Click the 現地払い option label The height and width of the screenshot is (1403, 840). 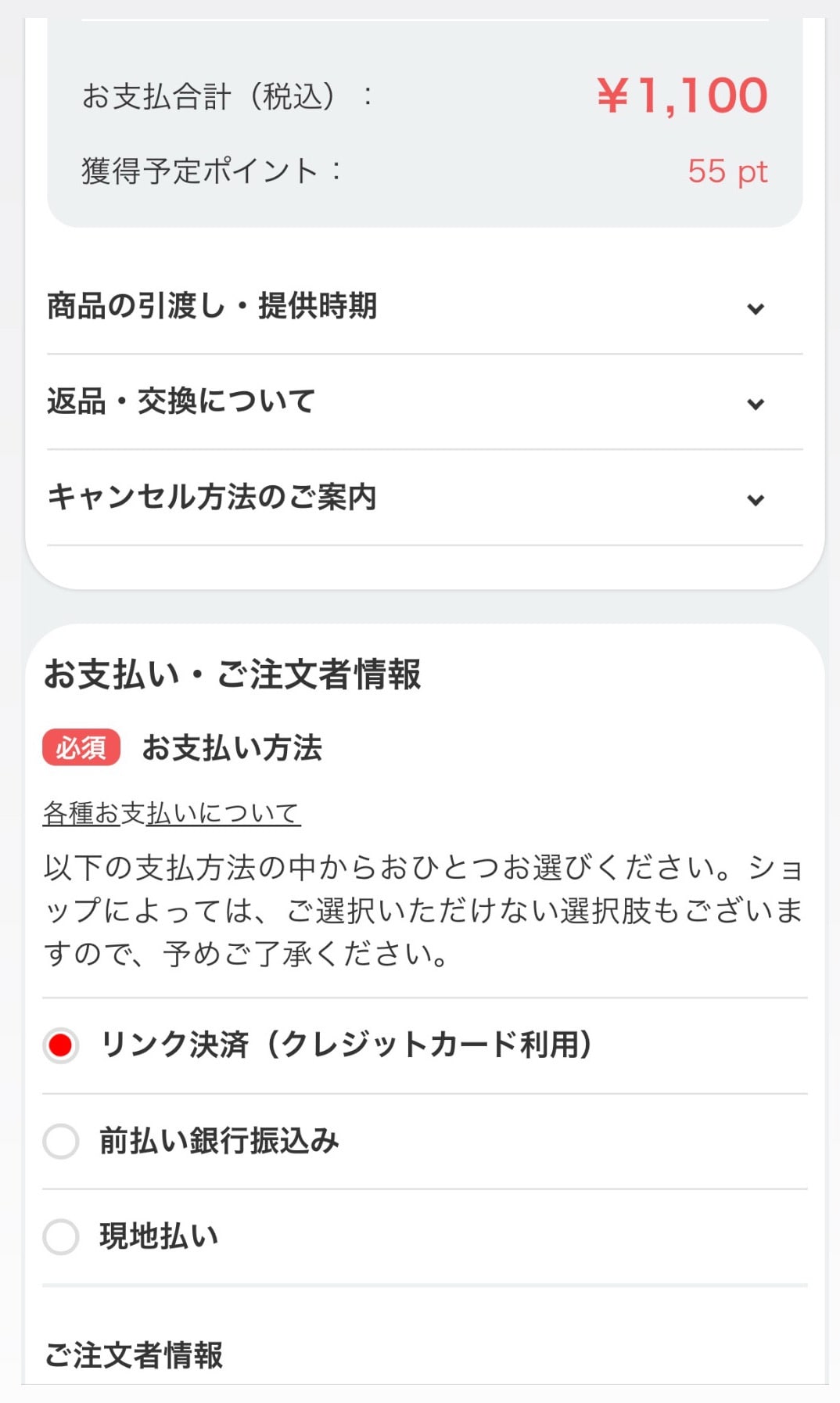[x=159, y=1236]
